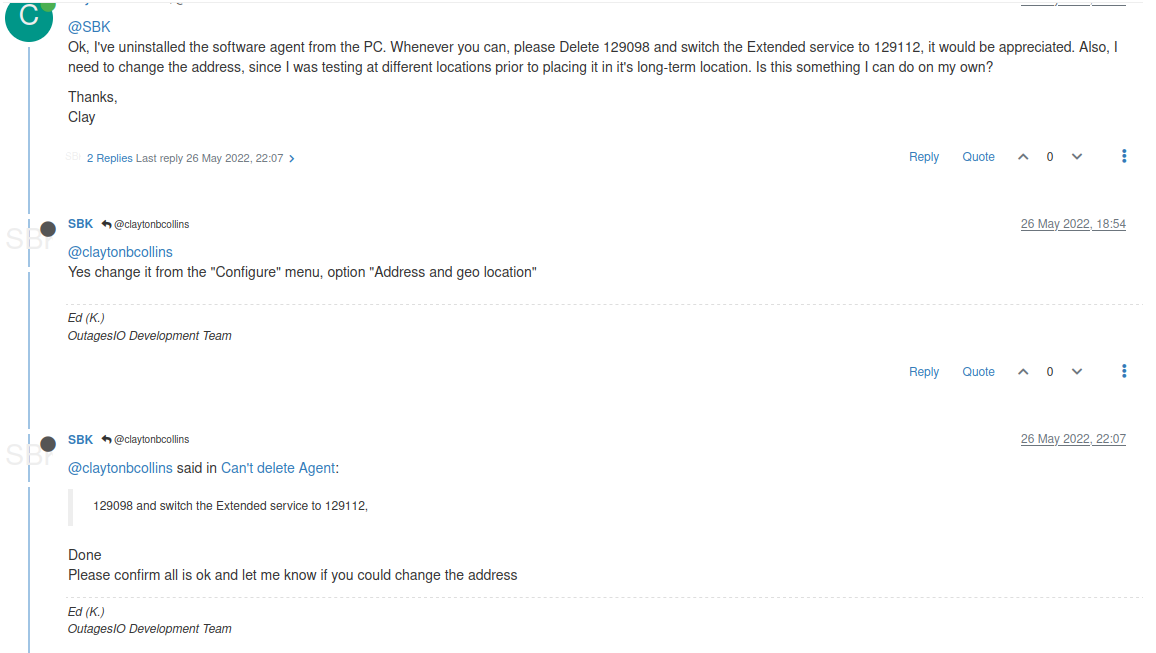The height and width of the screenshot is (653, 1156).
Task: Open the 26 May 2022, 22:07 timestamp
Action: [x=1073, y=439]
